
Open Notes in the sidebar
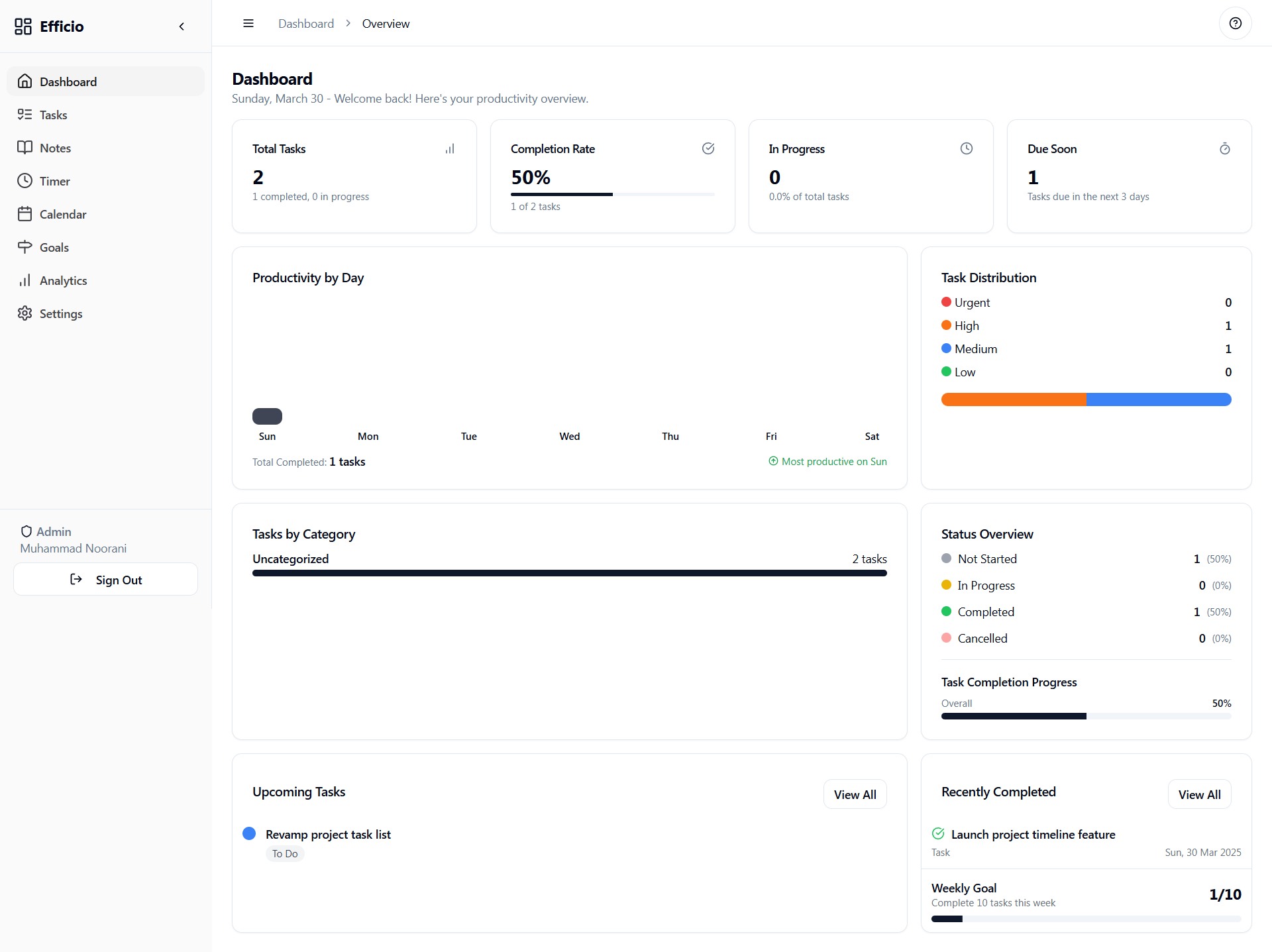pyautogui.click(x=106, y=148)
